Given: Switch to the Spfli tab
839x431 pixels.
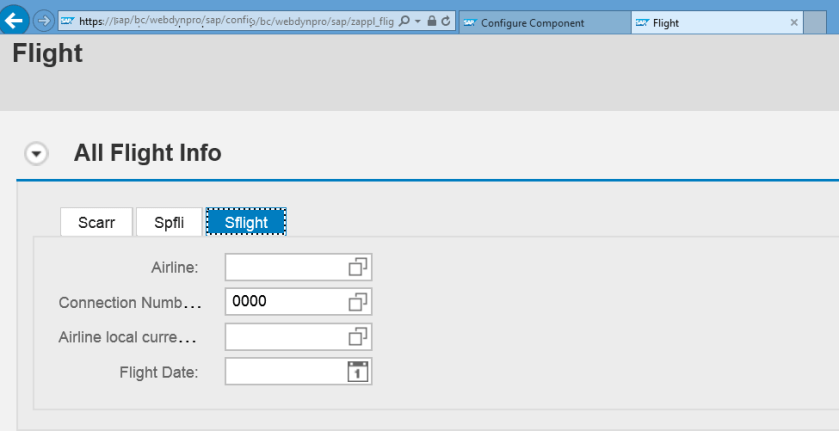Looking at the screenshot, I should click(x=169, y=222).
